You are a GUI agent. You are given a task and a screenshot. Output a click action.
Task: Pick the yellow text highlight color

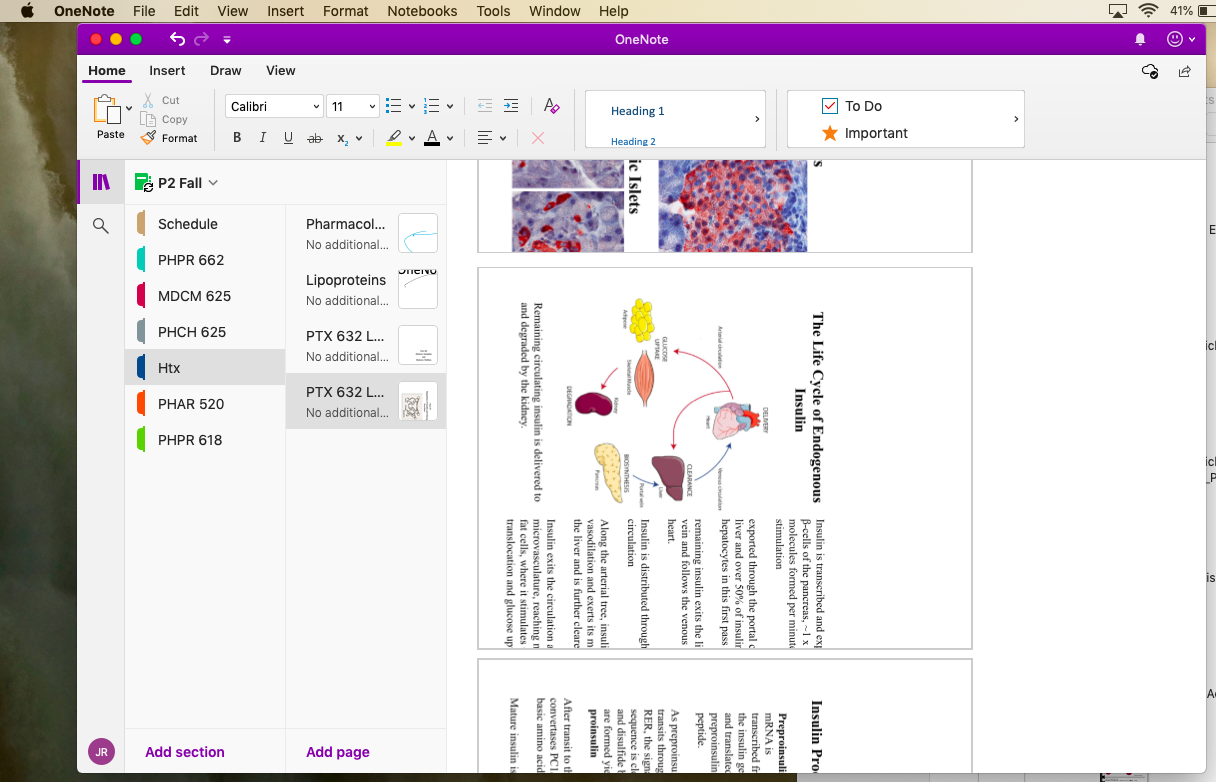(394, 138)
